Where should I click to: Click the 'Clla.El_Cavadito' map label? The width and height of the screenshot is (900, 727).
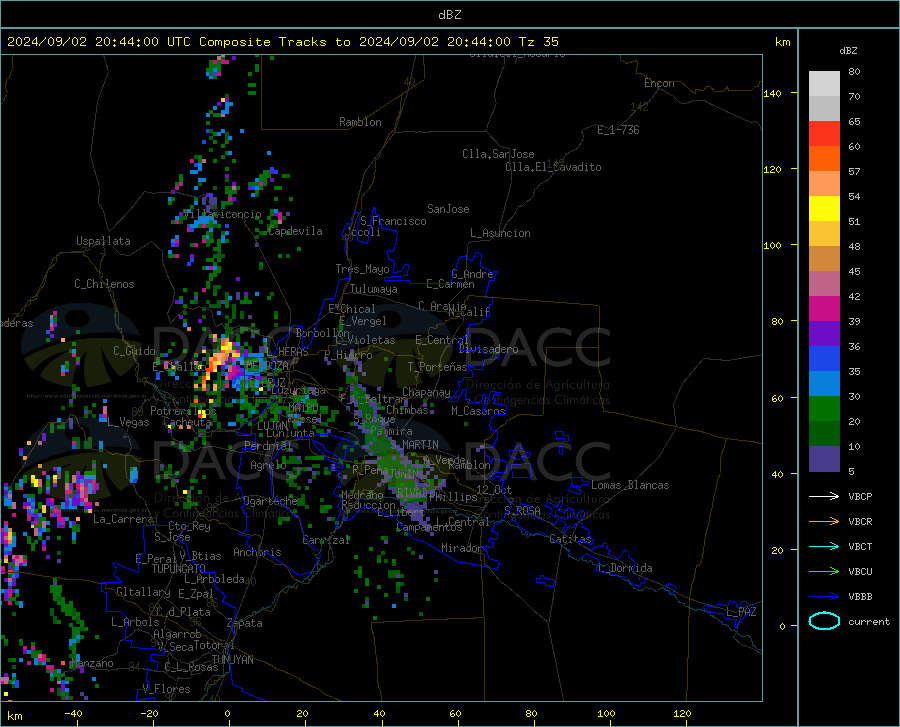coord(553,167)
